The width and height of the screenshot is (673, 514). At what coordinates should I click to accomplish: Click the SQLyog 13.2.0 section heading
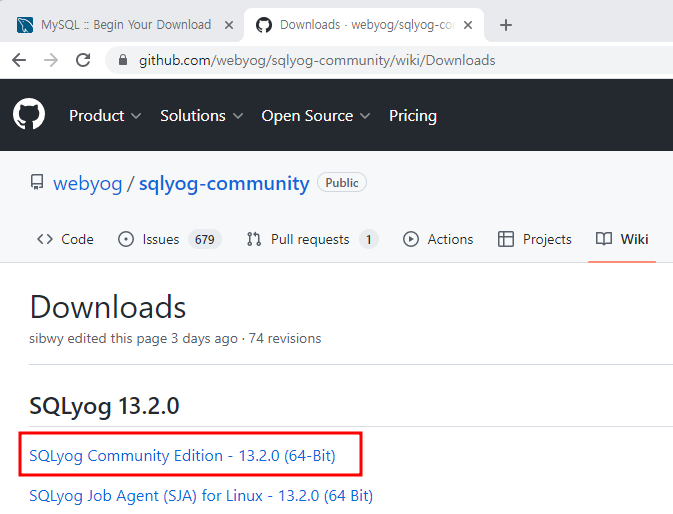pos(104,406)
